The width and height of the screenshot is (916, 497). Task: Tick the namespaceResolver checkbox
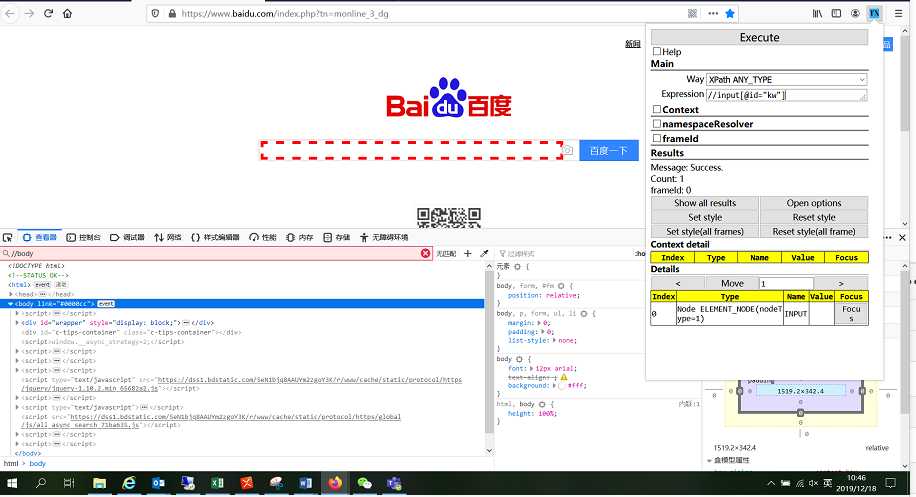coord(657,124)
